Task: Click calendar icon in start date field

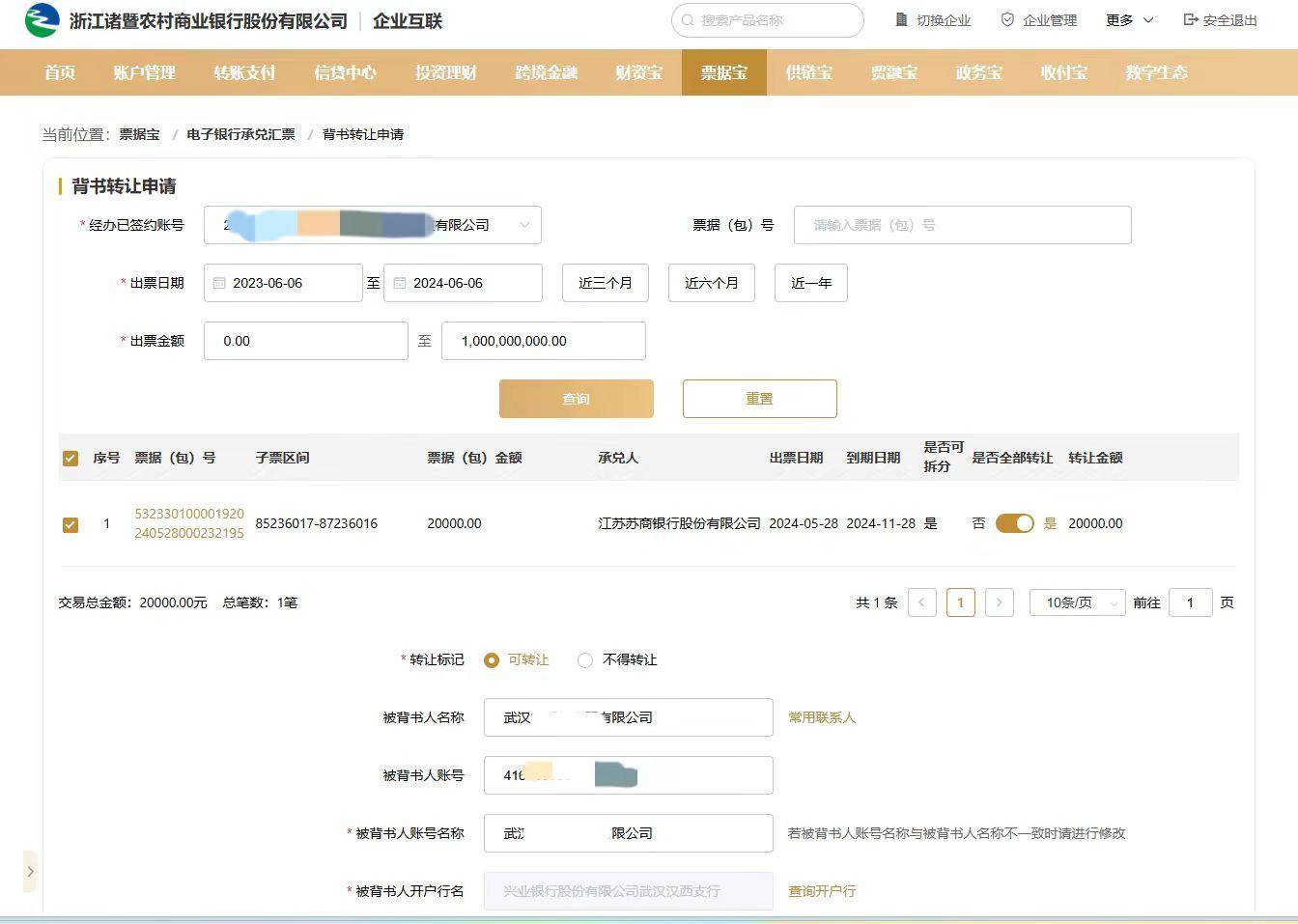Action: [219, 283]
